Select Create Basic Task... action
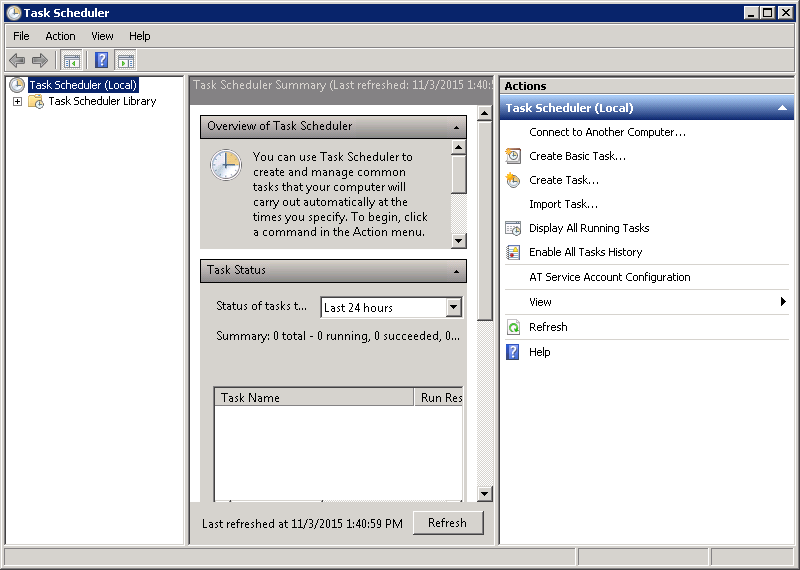This screenshot has height=570, width=800. tap(578, 156)
